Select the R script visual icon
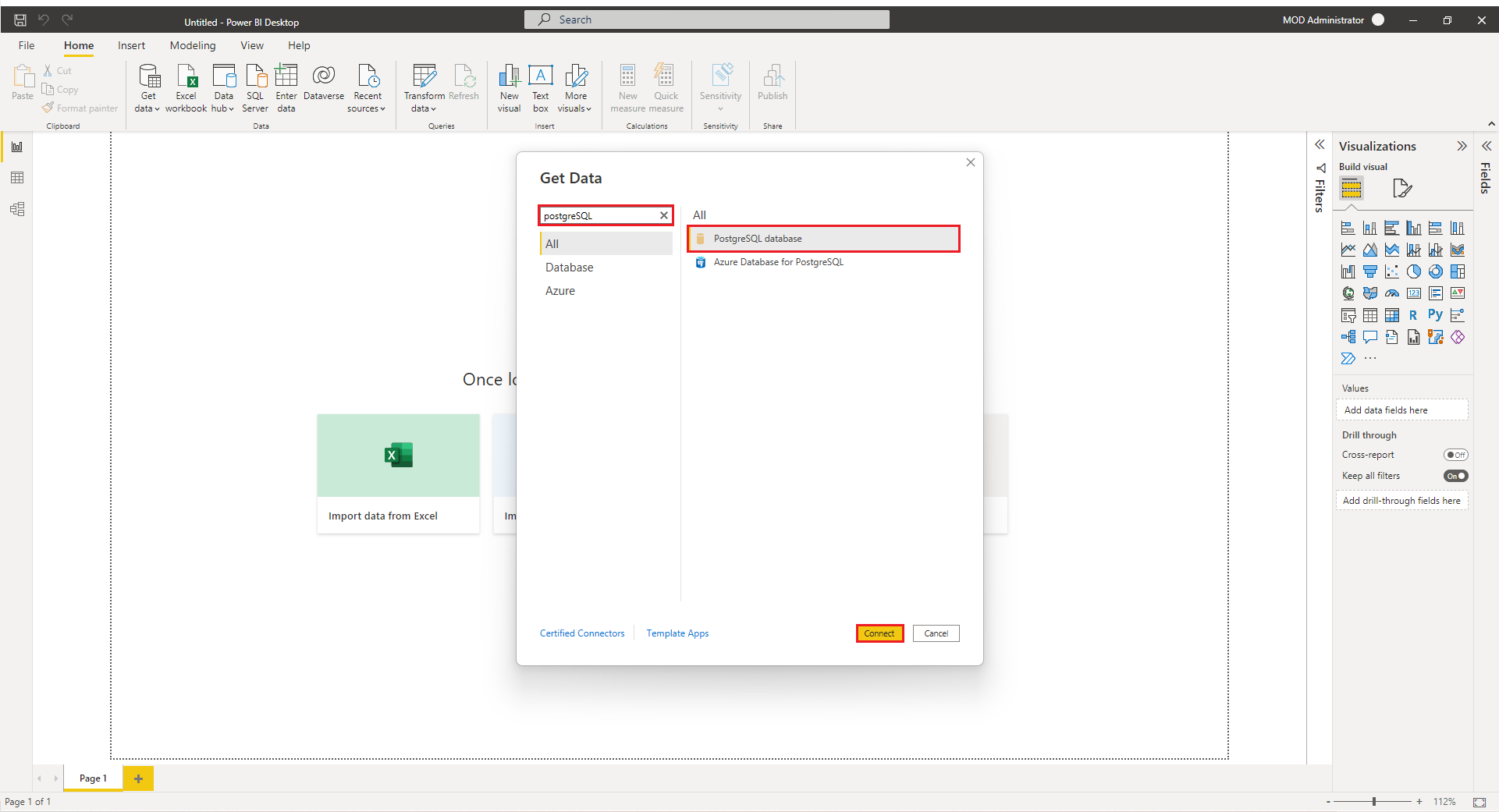This screenshot has height=812, width=1499. click(x=1413, y=315)
